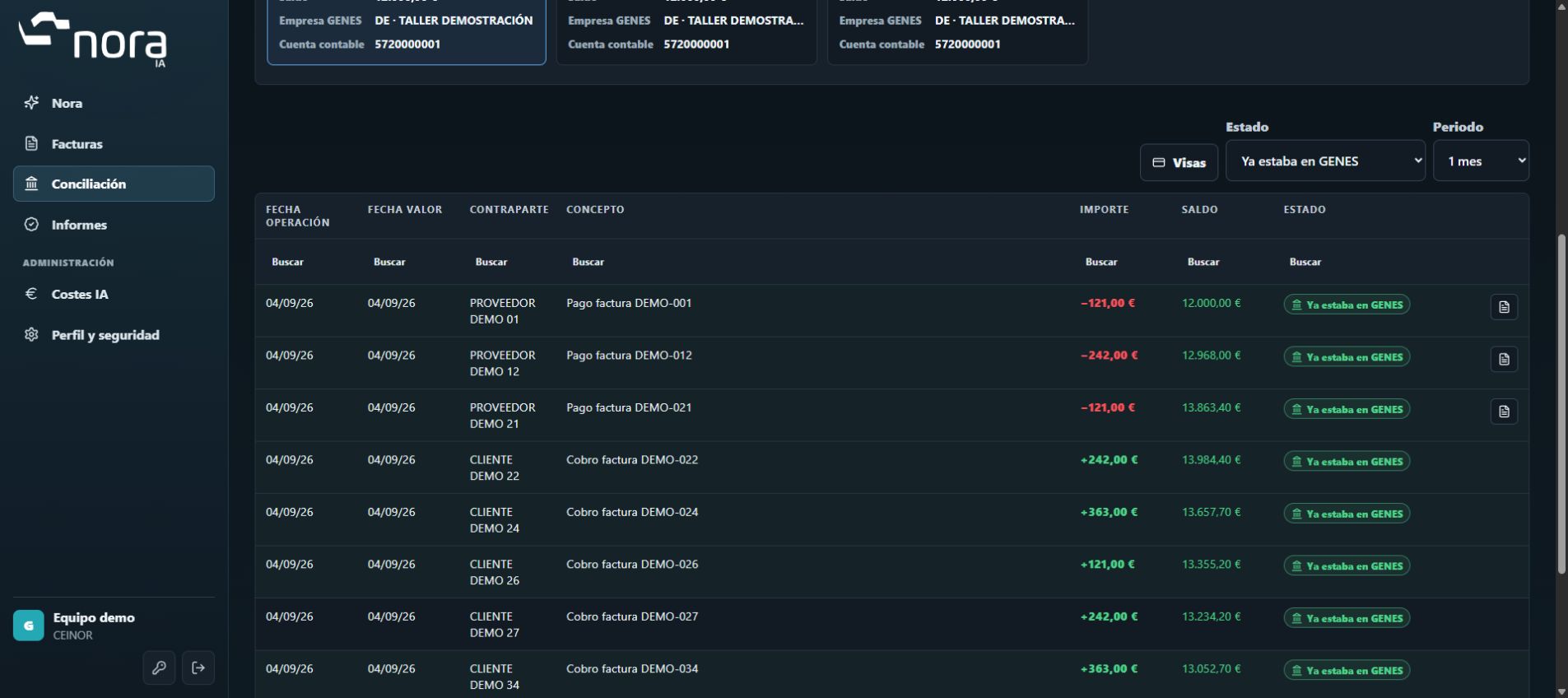This screenshot has width=1568, height=698.
Task: Select the Conciliación sidebar item
Action: (x=114, y=184)
